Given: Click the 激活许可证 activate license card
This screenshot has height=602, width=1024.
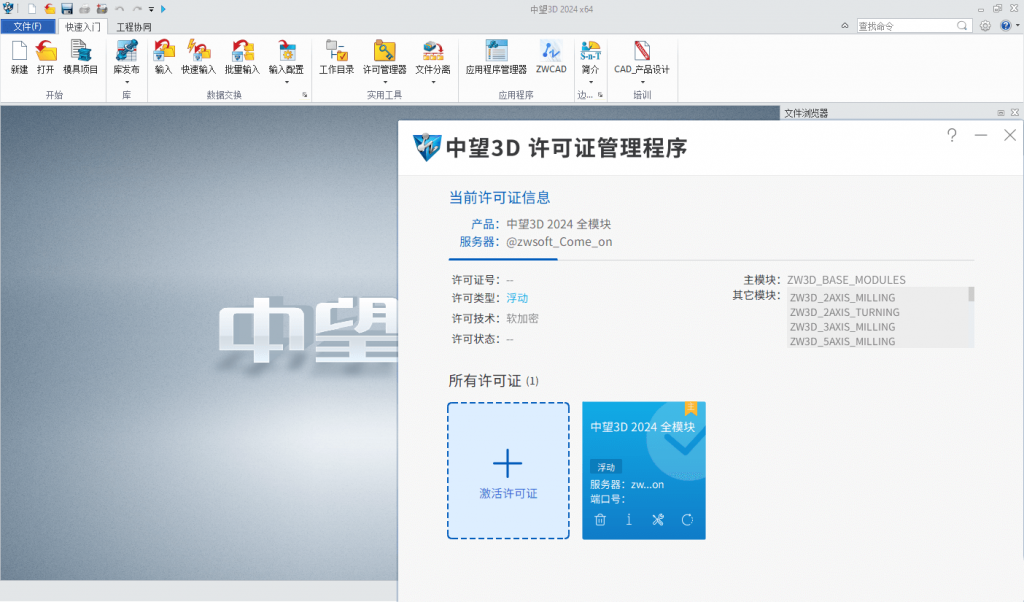Looking at the screenshot, I should (x=508, y=471).
